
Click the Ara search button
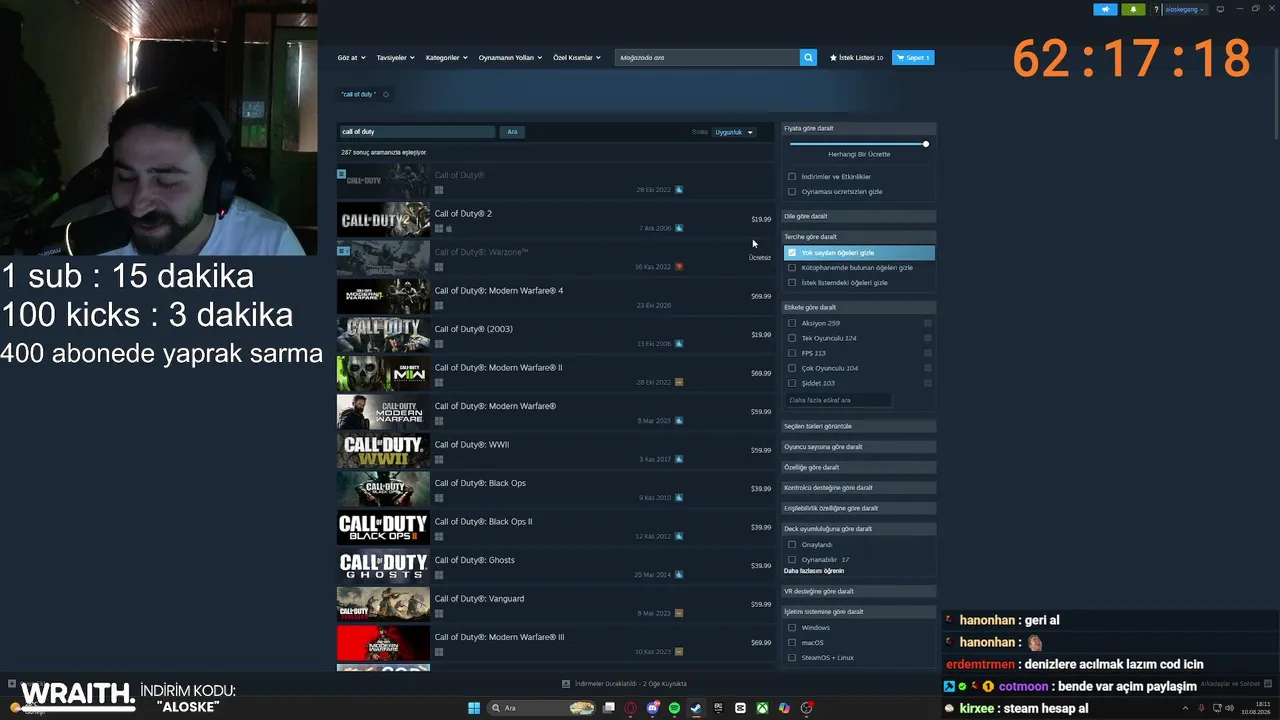512,132
